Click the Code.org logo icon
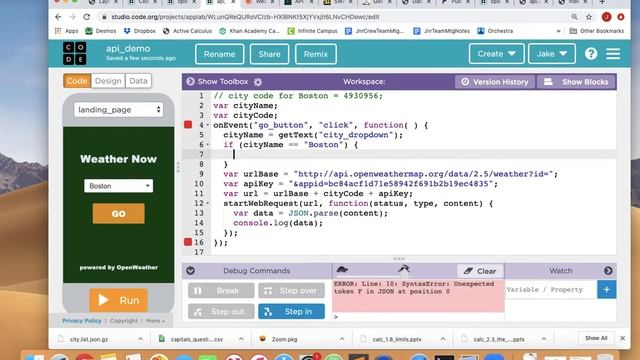This screenshot has height=360, width=640. coord(75,53)
